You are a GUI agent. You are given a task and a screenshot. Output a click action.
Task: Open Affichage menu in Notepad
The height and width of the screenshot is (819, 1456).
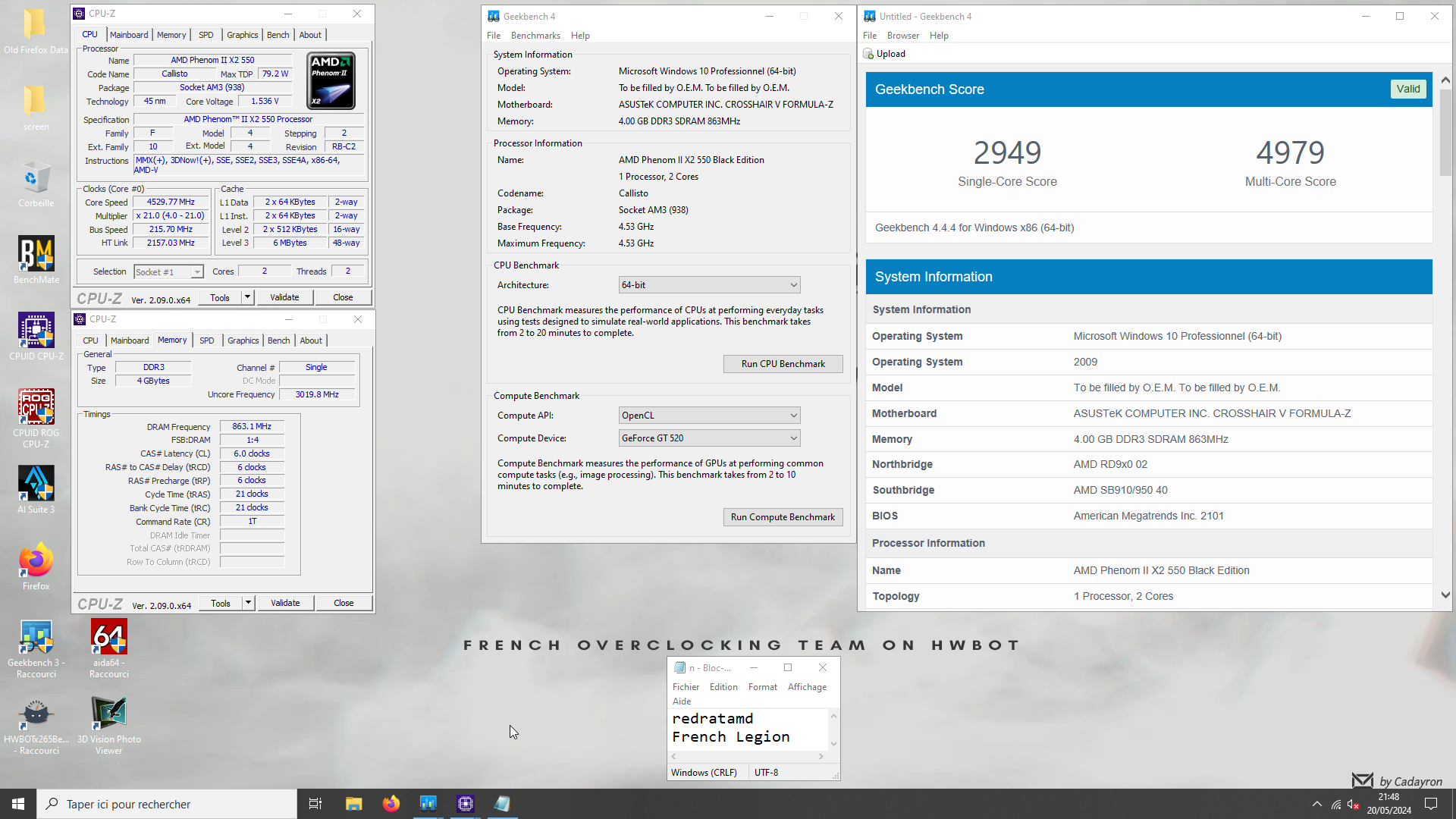[807, 687]
